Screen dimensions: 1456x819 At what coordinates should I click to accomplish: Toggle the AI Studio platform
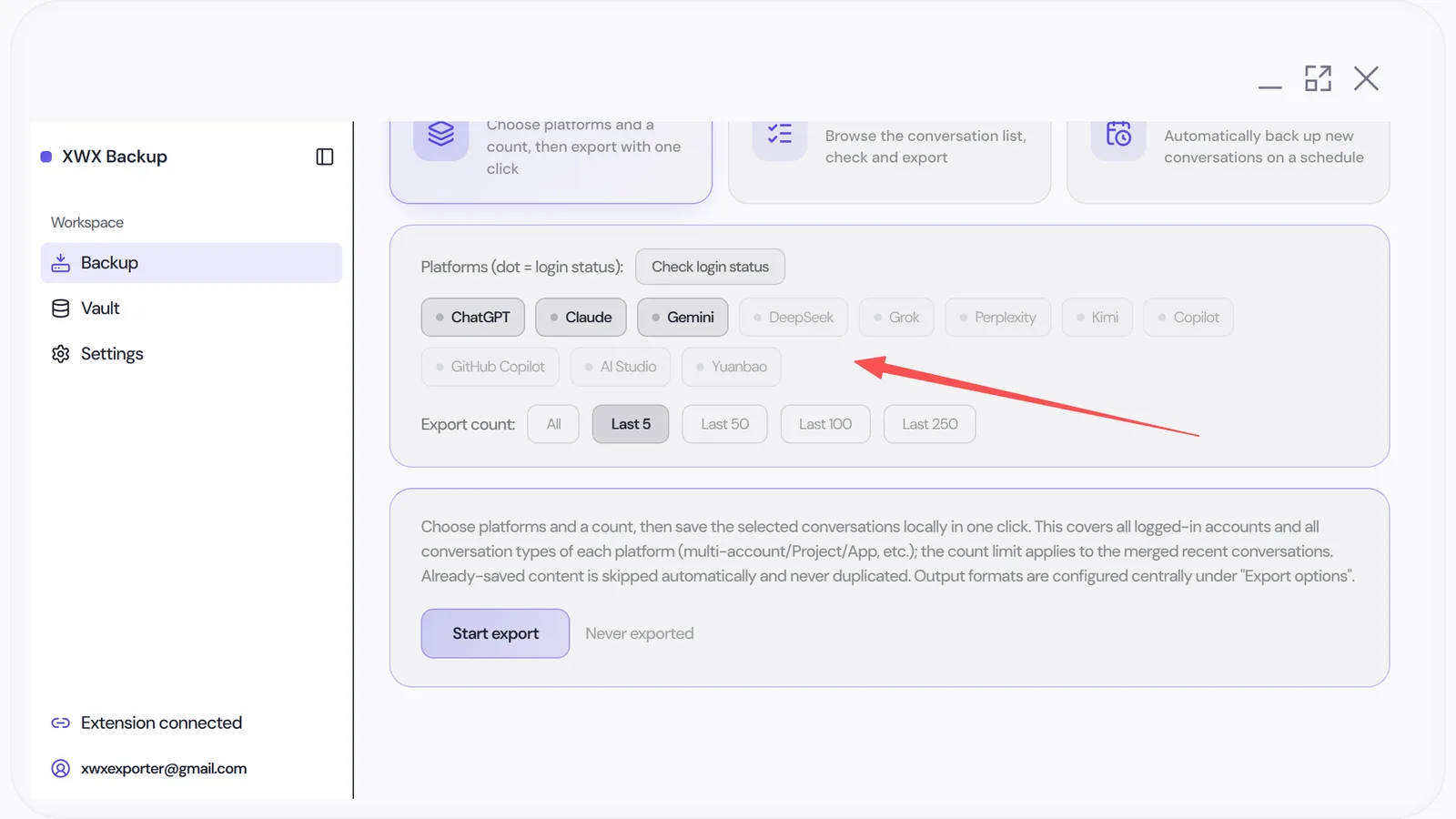(x=621, y=367)
